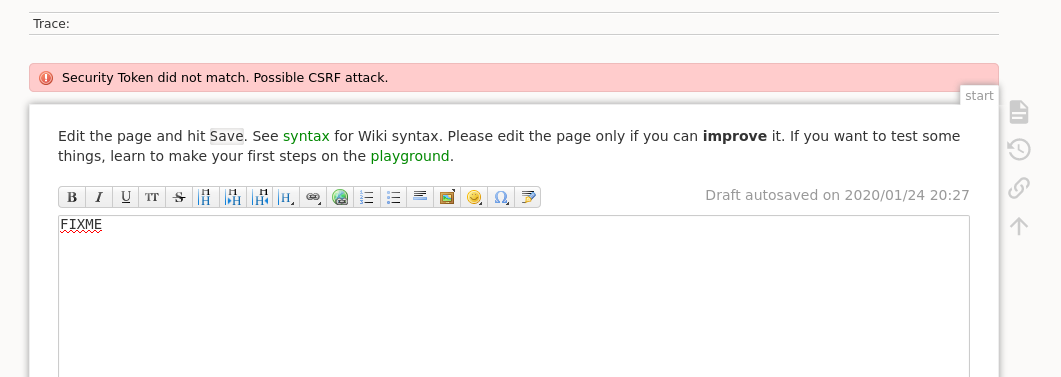Open the smileys picker

pos(474,197)
